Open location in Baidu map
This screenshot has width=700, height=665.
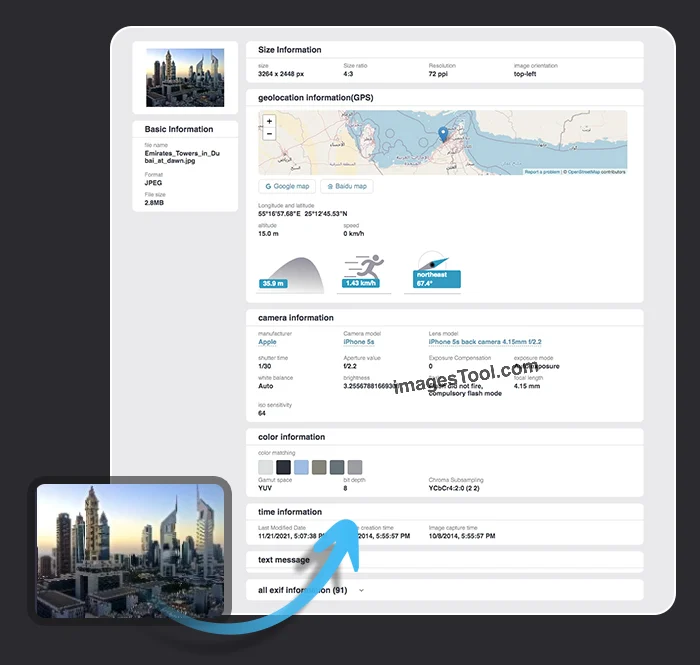click(347, 186)
